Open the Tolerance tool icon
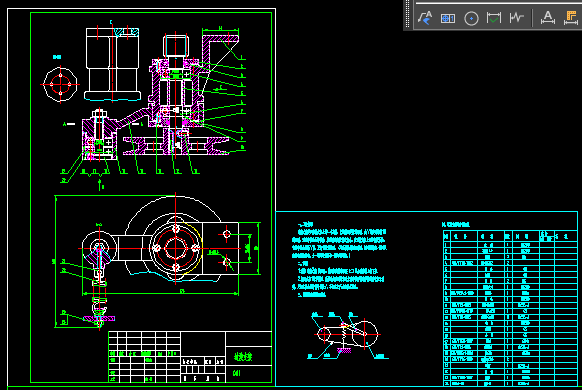The height and width of the screenshot is (390, 582). pyautogui.click(x=448, y=18)
